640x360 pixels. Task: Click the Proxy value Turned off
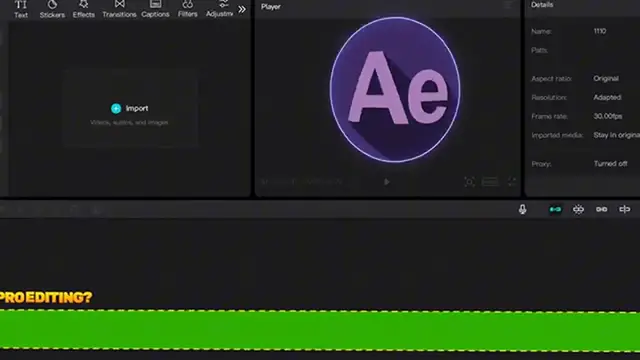click(610, 164)
